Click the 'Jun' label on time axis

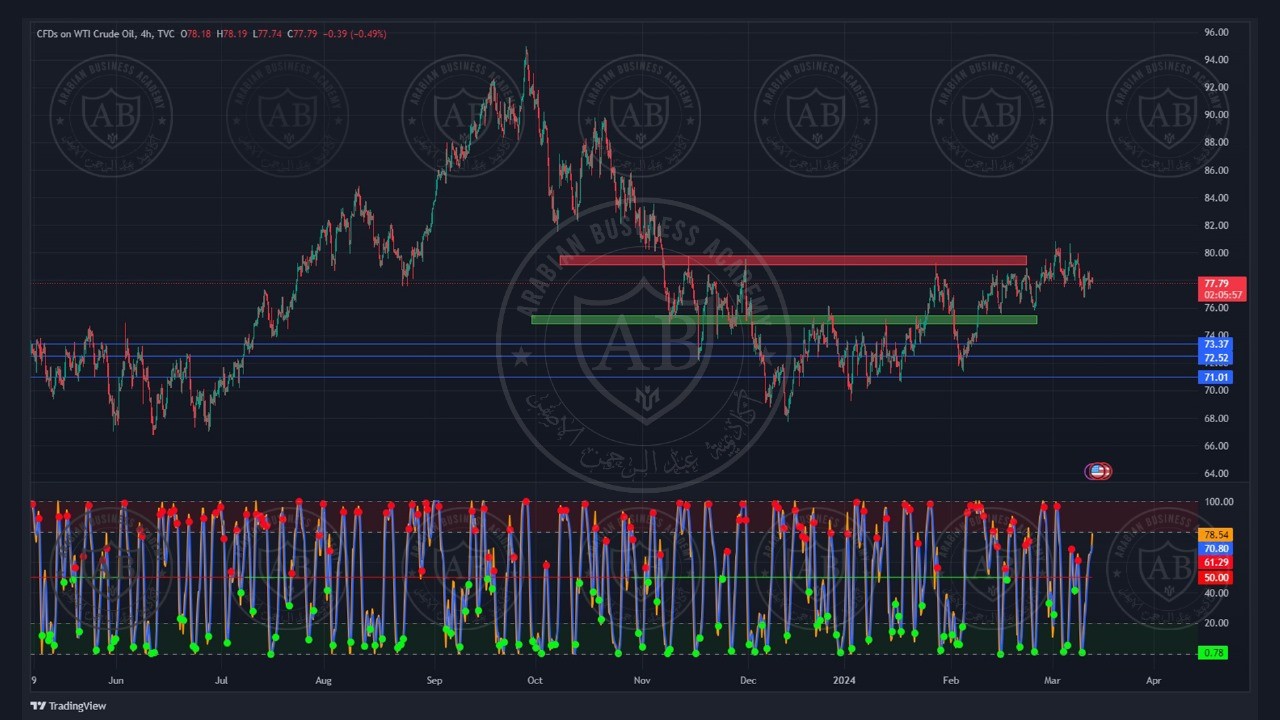tap(116, 681)
